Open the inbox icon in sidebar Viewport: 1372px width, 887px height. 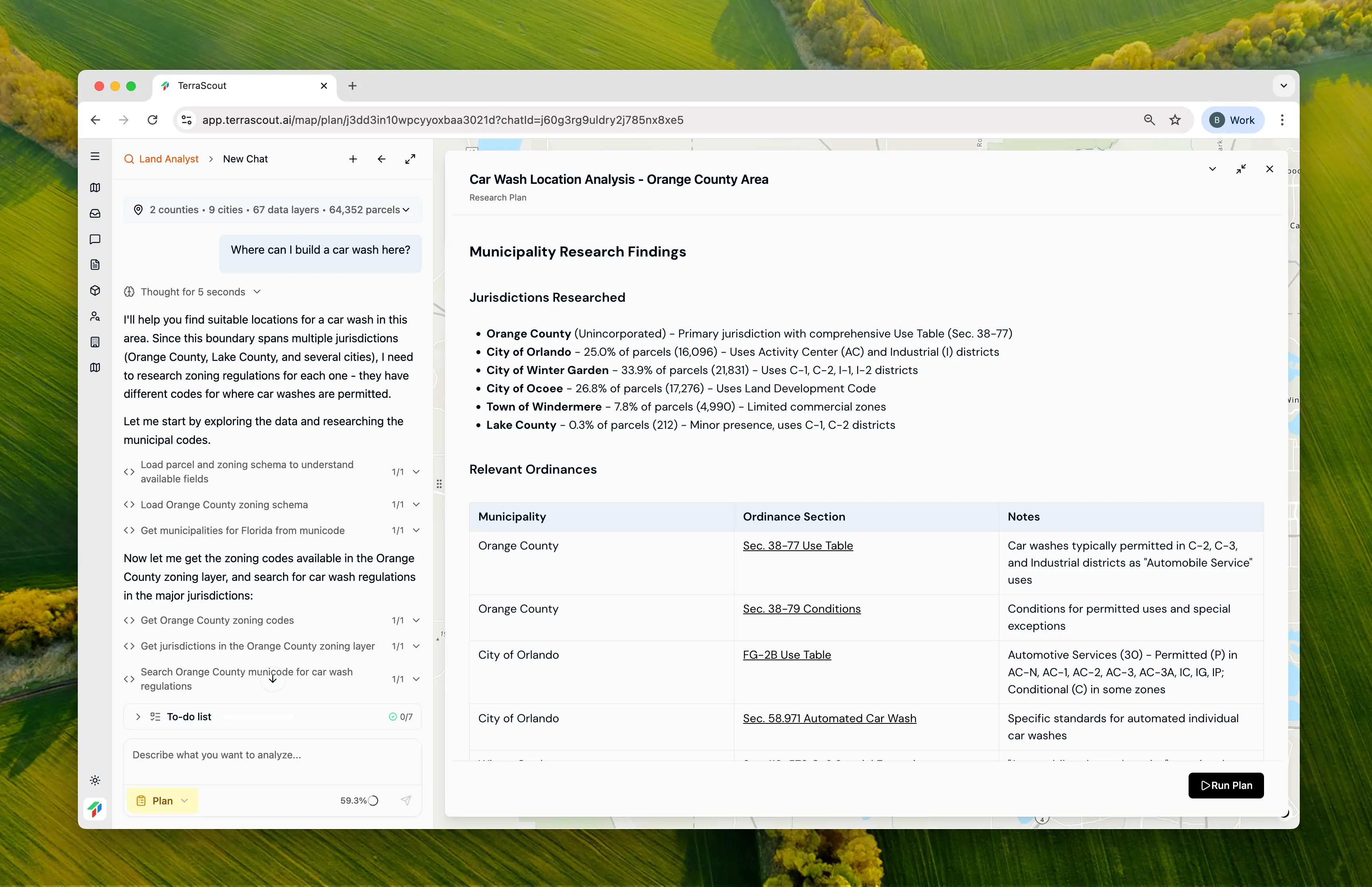click(x=95, y=214)
